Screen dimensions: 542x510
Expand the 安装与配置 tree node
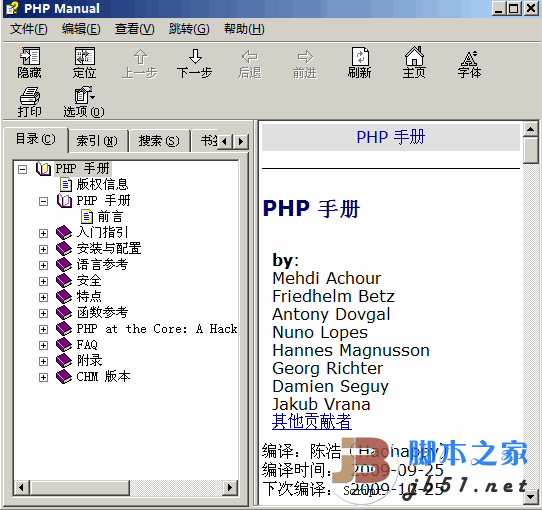[43, 249]
